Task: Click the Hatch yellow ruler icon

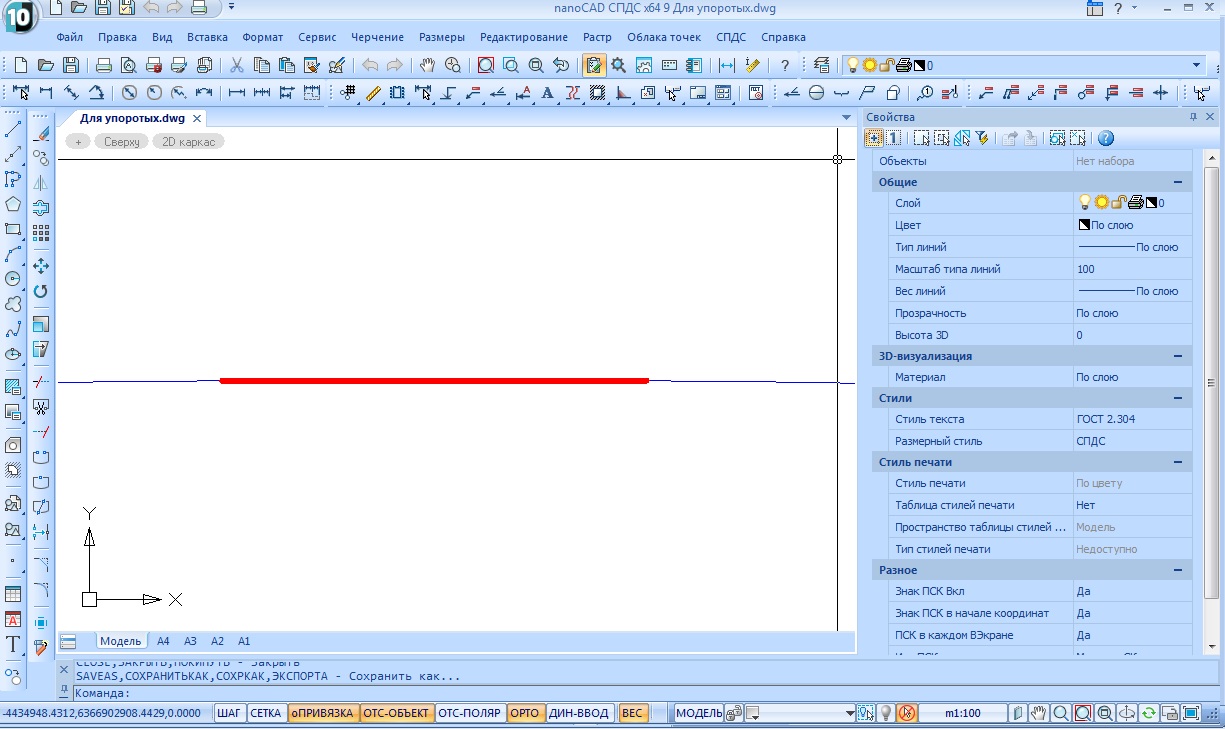Action: tap(373, 93)
